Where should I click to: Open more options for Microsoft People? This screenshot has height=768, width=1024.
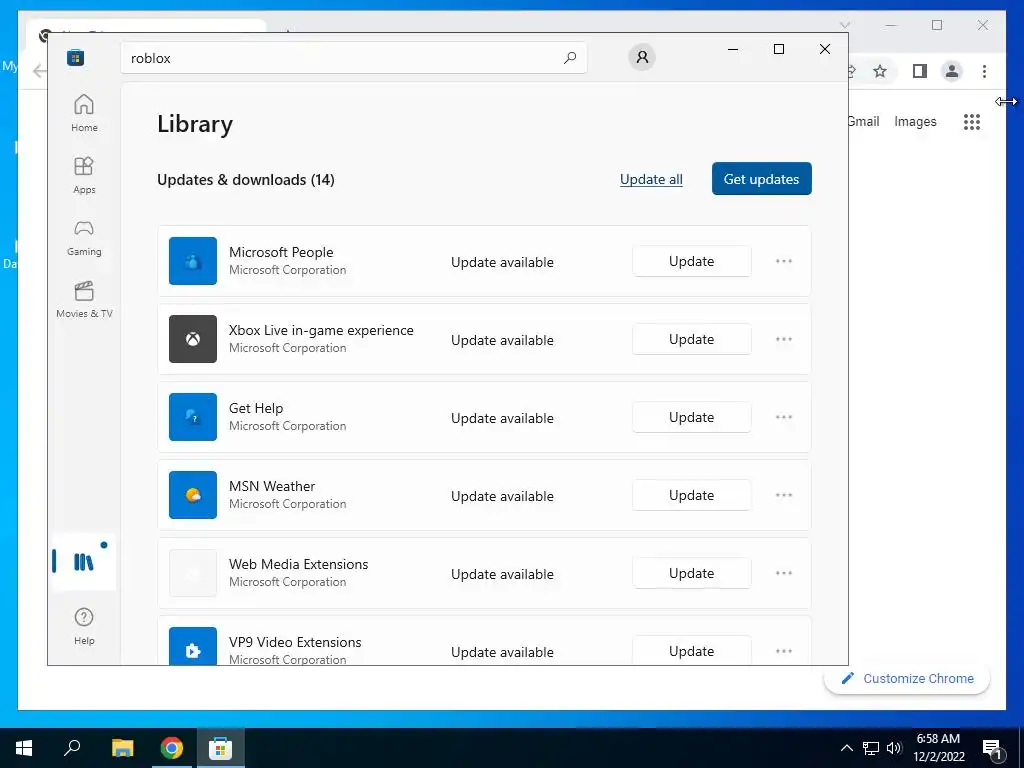[784, 261]
